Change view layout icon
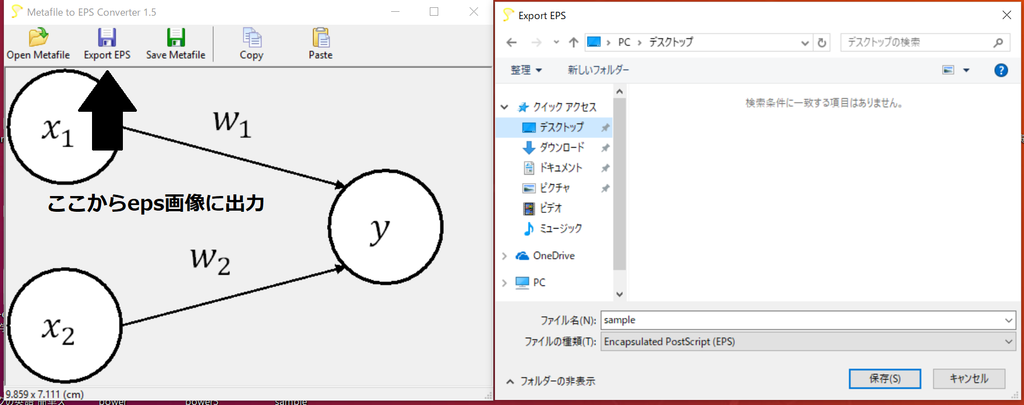 [x=949, y=70]
